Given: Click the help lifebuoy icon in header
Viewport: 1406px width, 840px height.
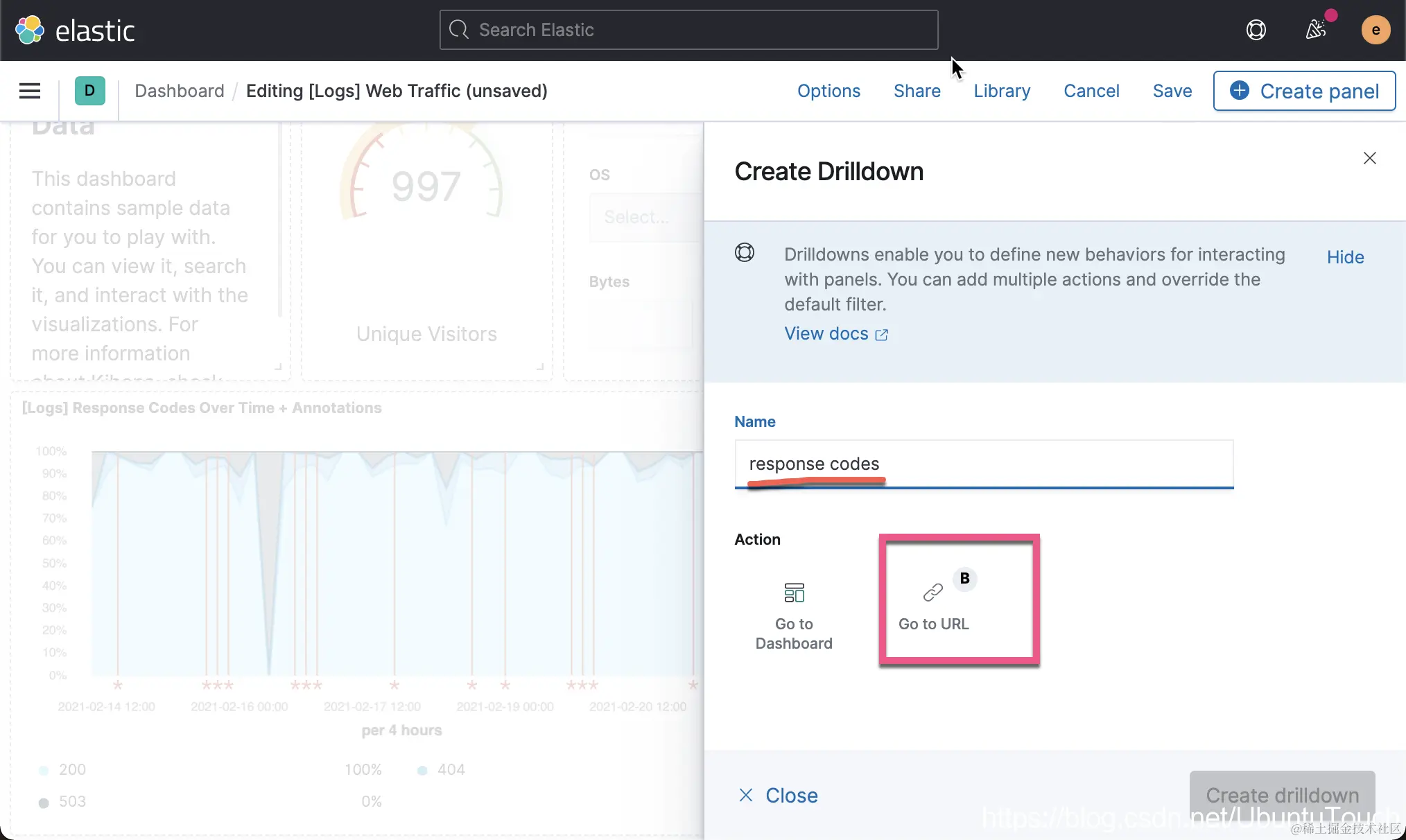Looking at the screenshot, I should click(1256, 30).
